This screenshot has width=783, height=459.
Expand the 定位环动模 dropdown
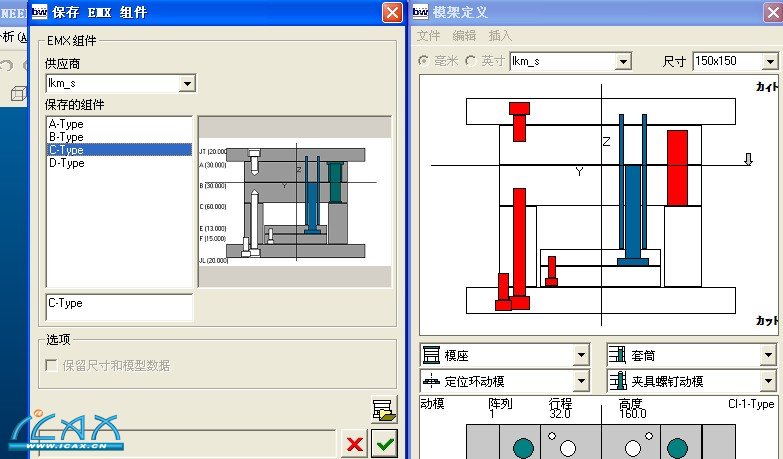(581, 382)
